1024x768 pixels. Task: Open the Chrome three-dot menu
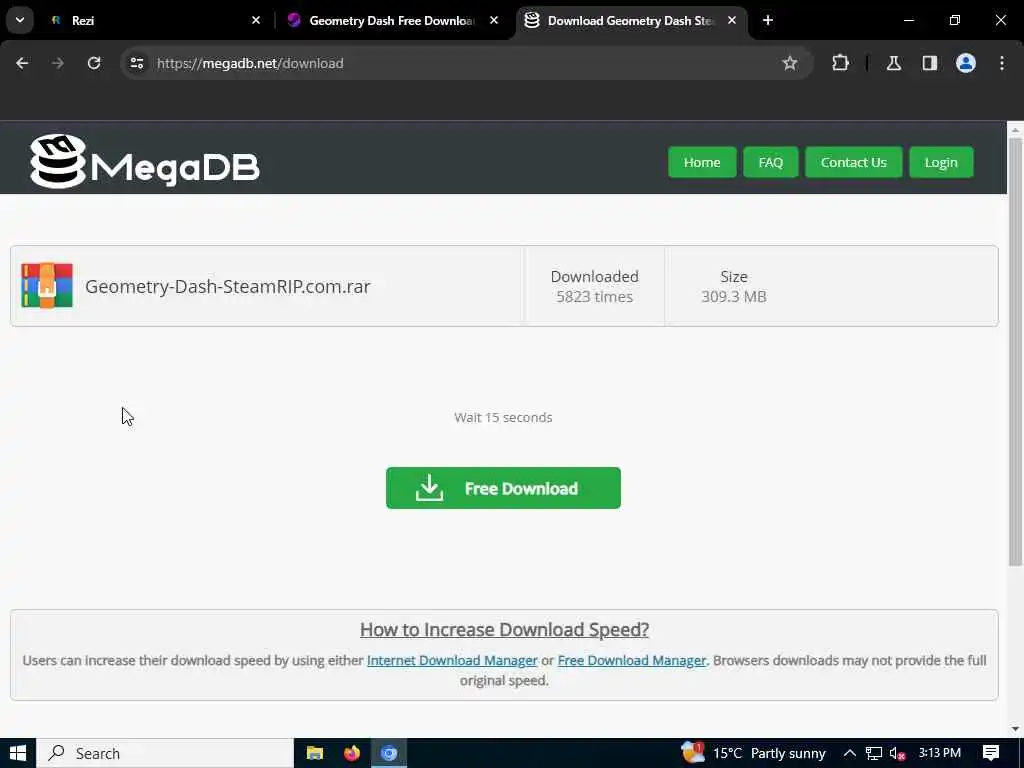(x=1002, y=63)
